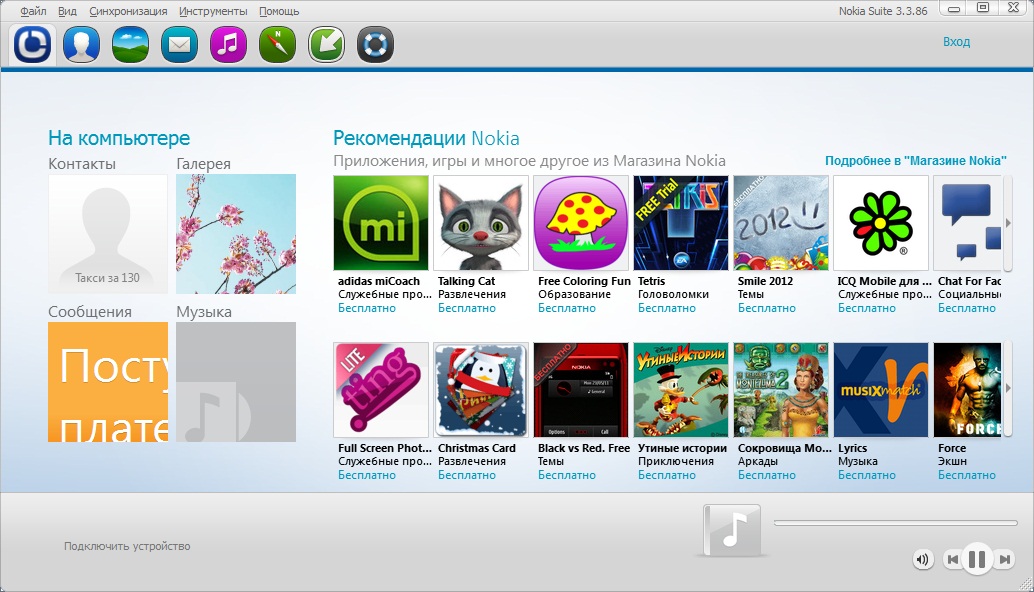1034x592 pixels.
Task: Click Бесплатно under Tetris
Action: click(667, 308)
